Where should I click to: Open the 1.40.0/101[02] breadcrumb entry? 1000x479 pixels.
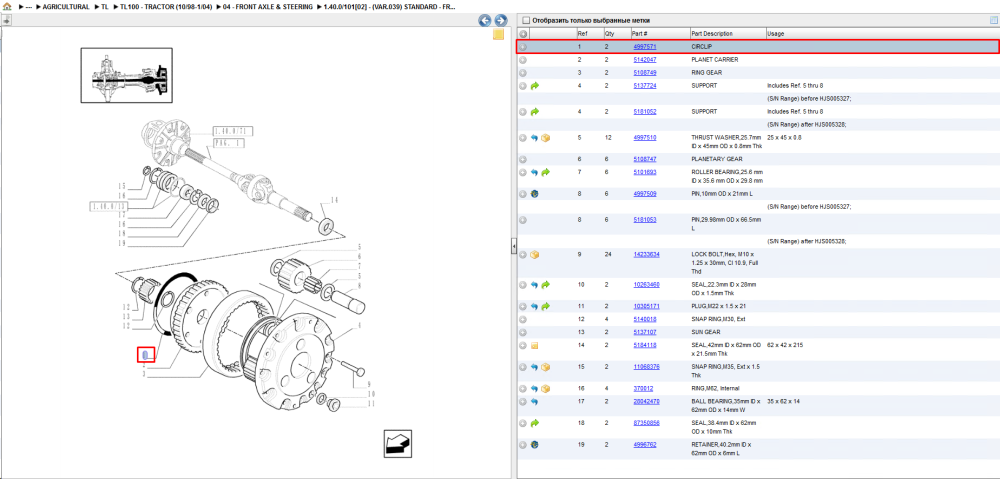pyautogui.click(x=391, y=7)
